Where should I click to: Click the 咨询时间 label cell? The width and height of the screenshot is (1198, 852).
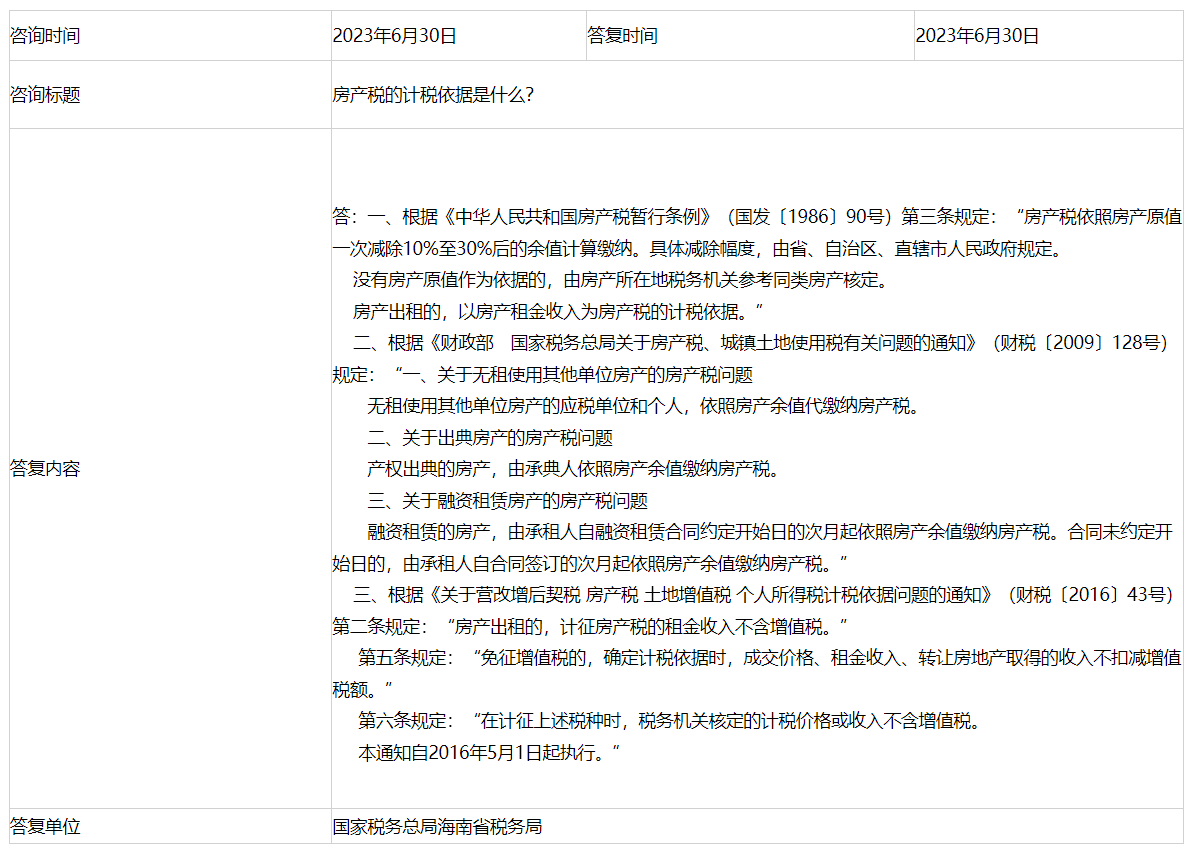(x=45, y=36)
